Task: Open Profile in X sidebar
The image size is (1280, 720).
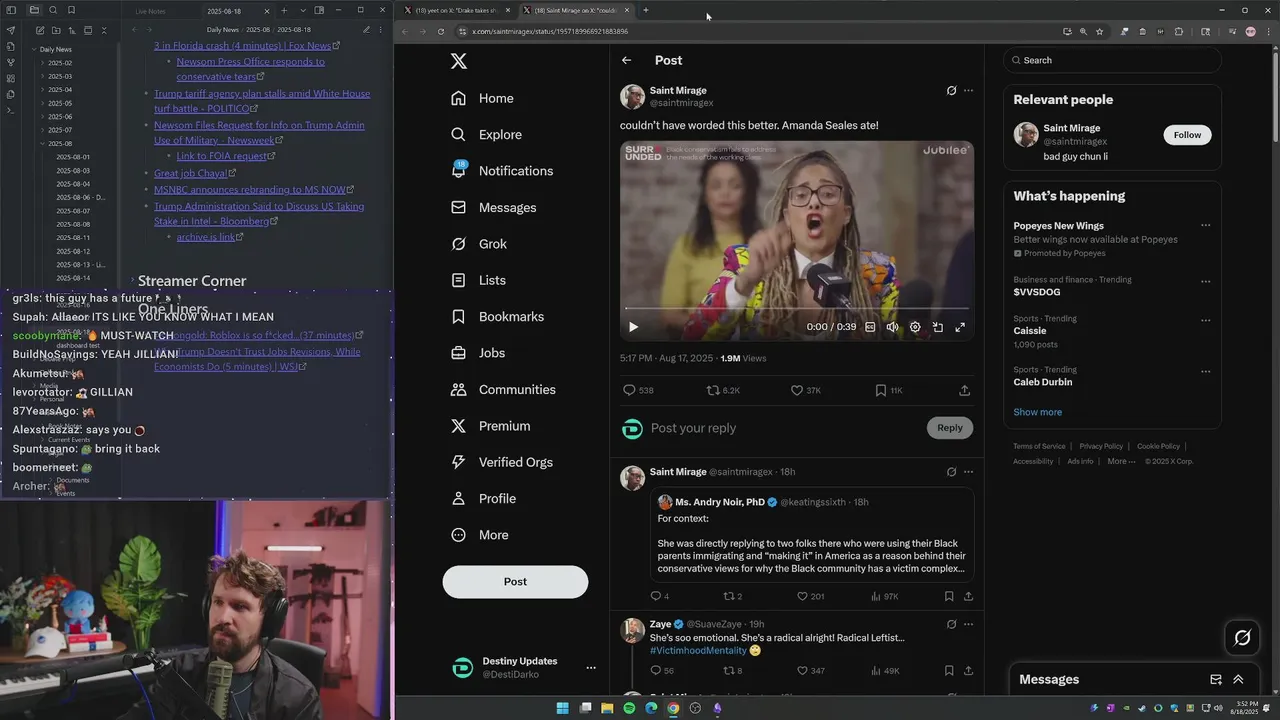Action: point(484,499)
